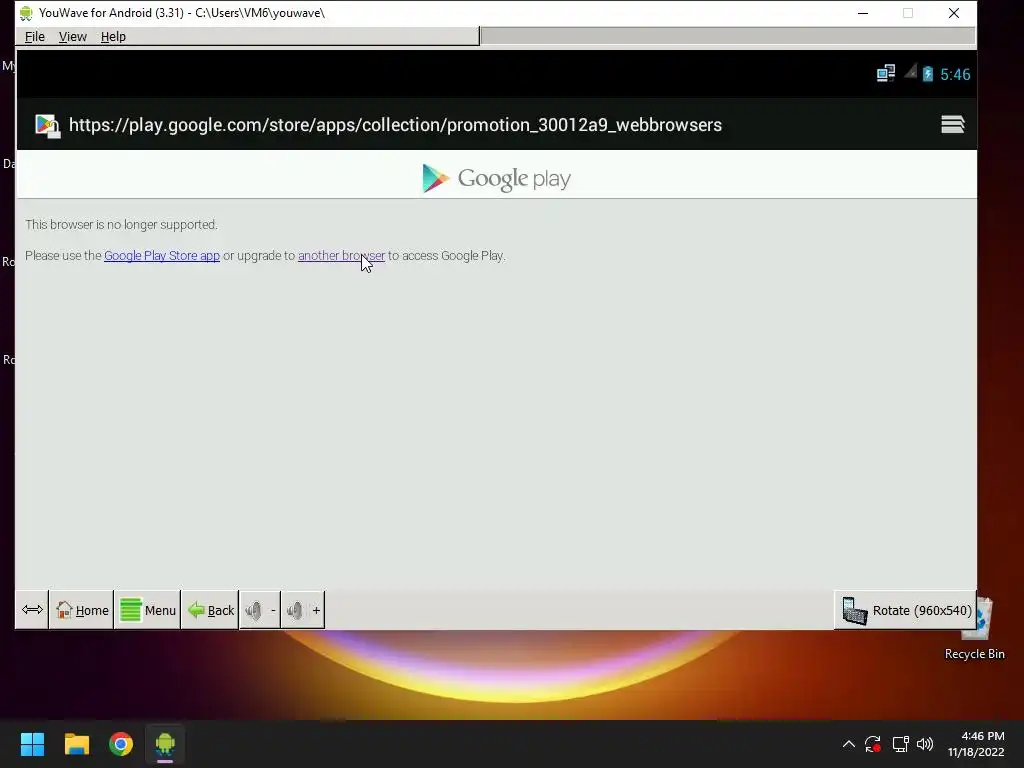This screenshot has height=768, width=1024.
Task: Click the YouWave title bar app icon
Action: [26, 13]
